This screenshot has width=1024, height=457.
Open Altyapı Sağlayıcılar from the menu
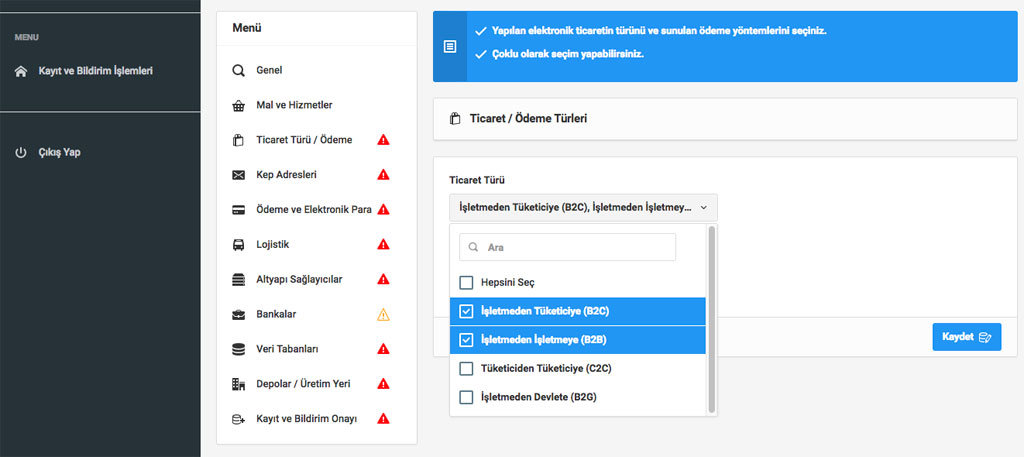click(300, 279)
